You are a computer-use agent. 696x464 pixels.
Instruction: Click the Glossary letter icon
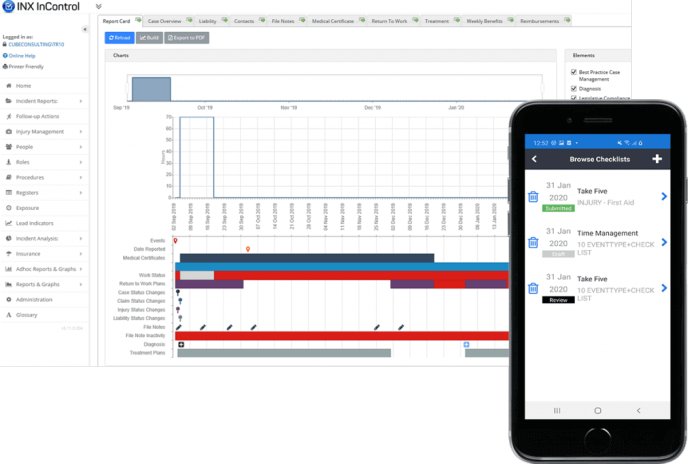[x=8, y=315]
